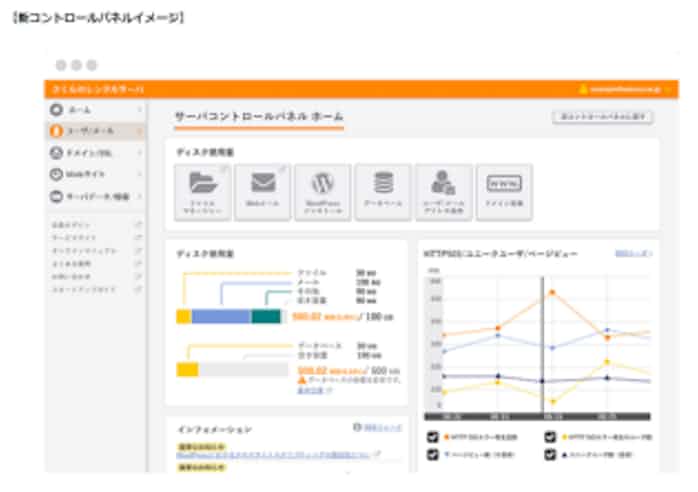Open the File Manager folder icon
This screenshot has width=698, height=492.
(202, 187)
